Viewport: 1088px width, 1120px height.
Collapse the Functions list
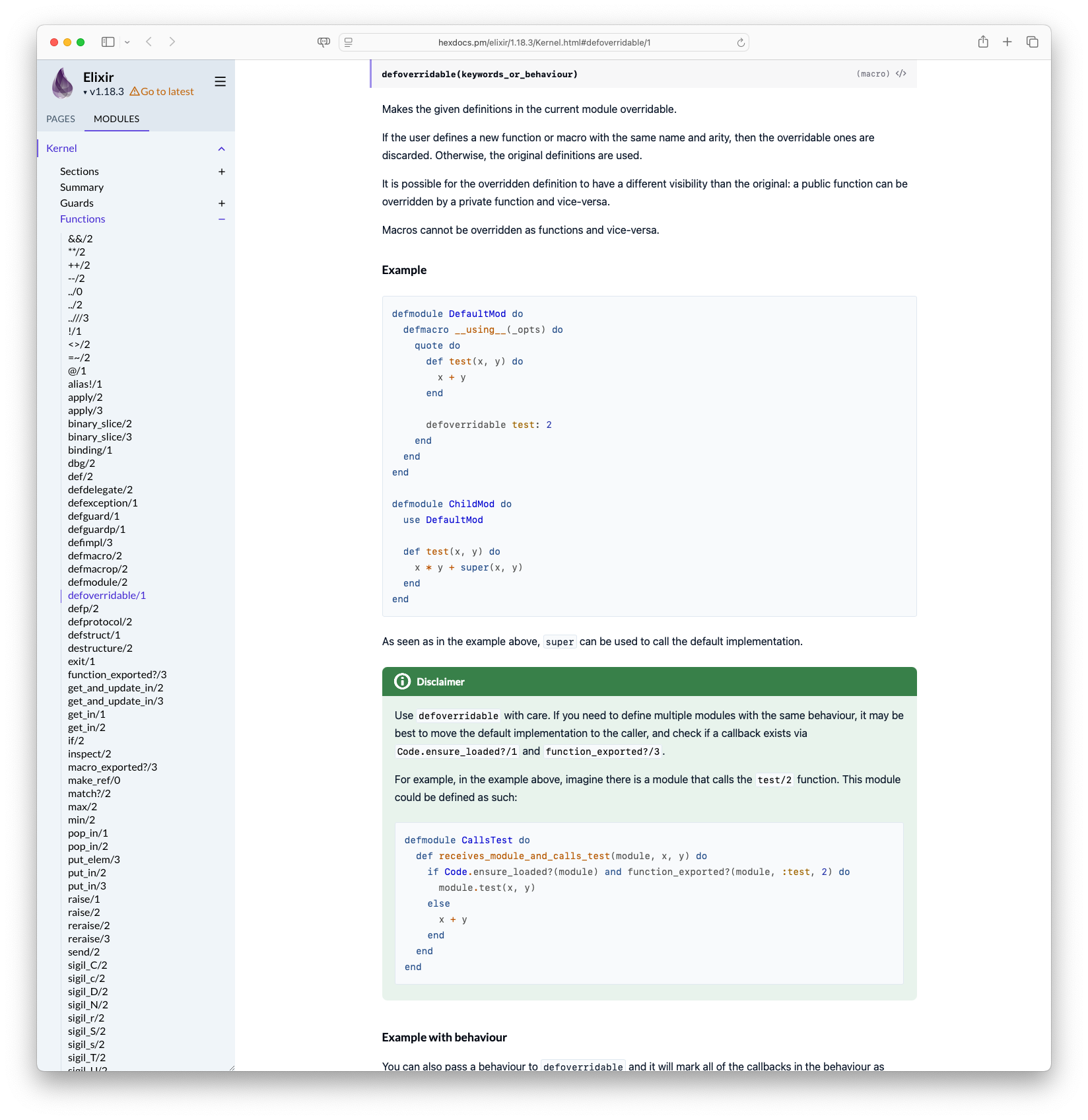tap(222, 219)
